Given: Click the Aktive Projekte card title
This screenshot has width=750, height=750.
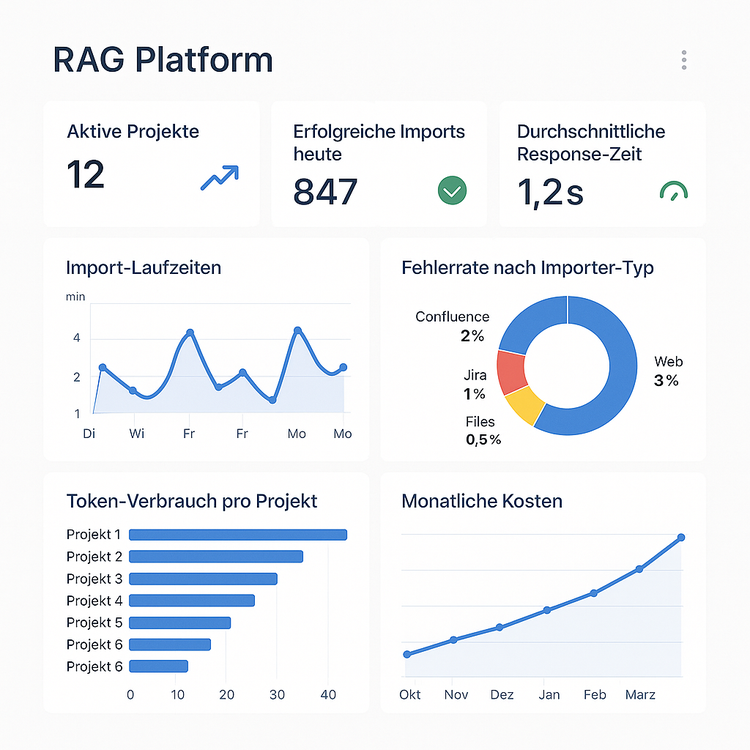Looking at the screenshot, I should pos(132,131).
